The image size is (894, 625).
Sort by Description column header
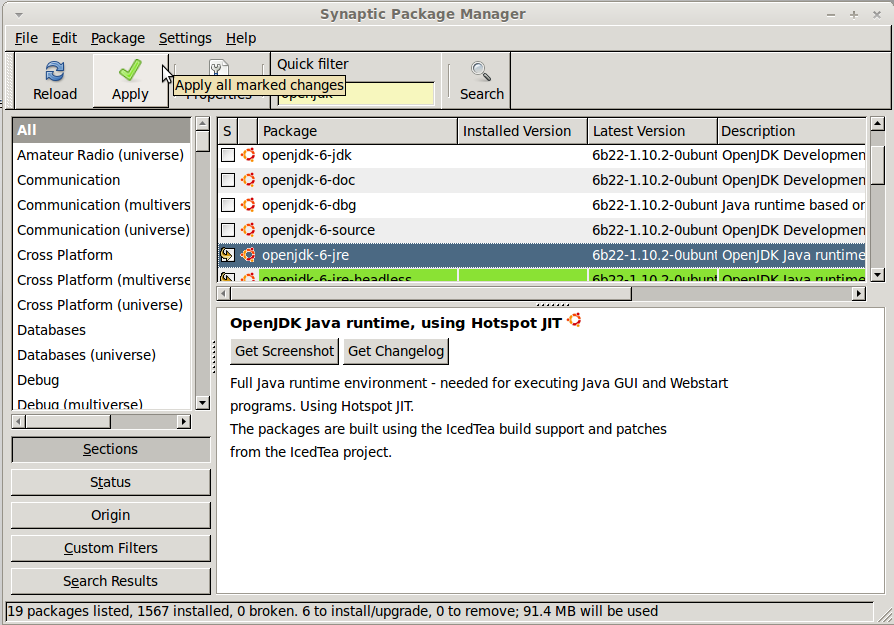point(791,131)
